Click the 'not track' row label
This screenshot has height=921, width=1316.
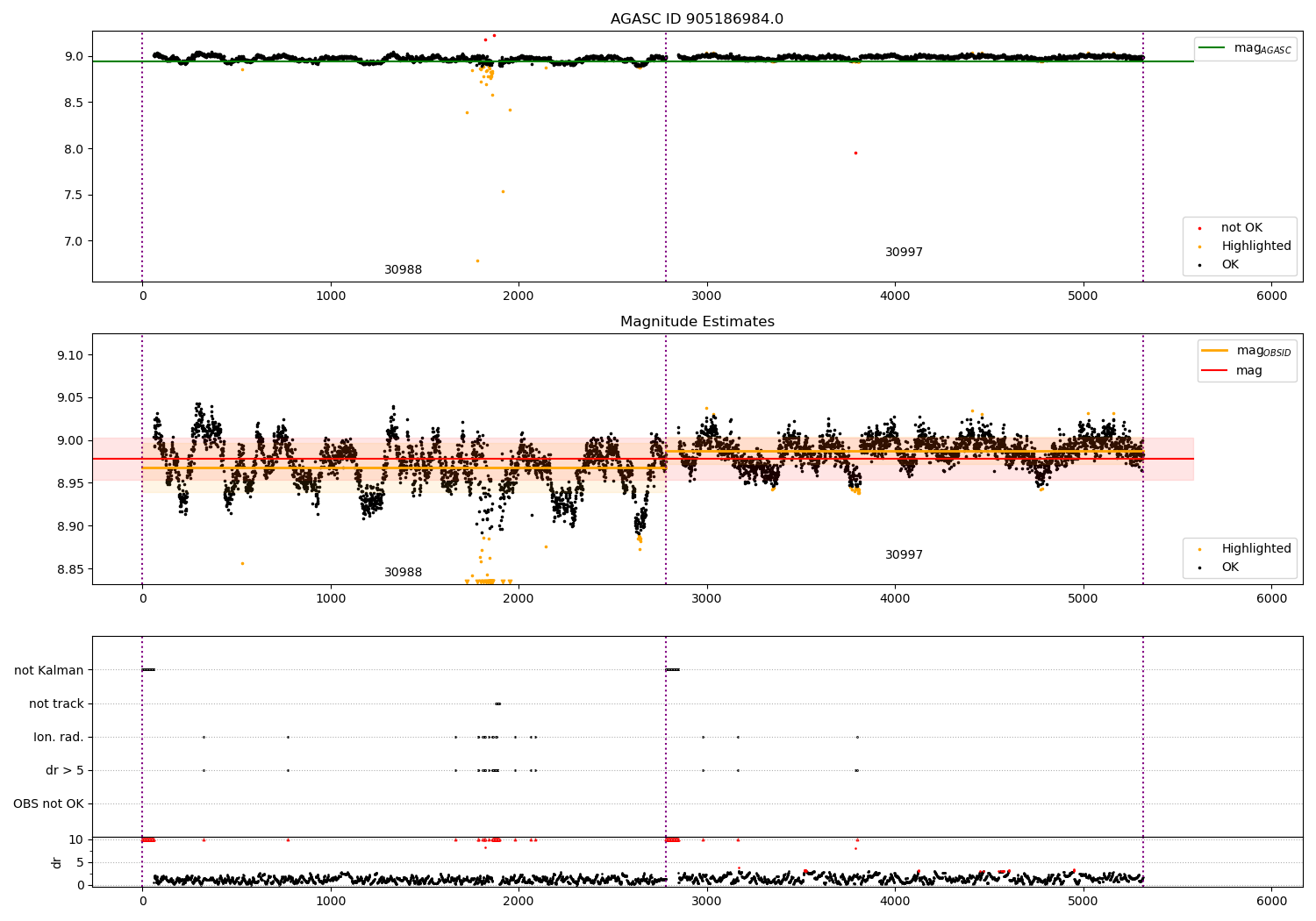(56, 703)
